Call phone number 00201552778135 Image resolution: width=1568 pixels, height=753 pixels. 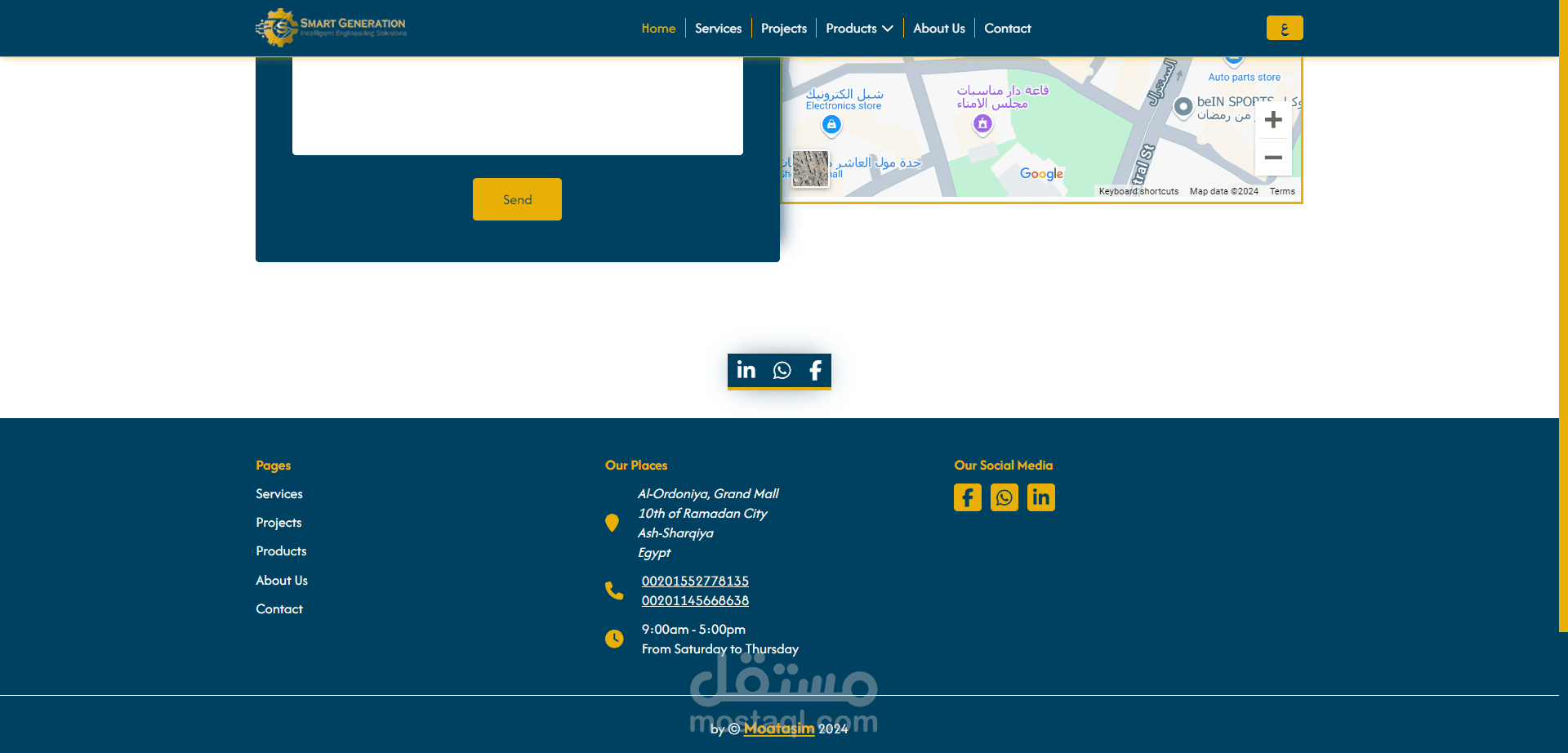click(x=695, y=581)
